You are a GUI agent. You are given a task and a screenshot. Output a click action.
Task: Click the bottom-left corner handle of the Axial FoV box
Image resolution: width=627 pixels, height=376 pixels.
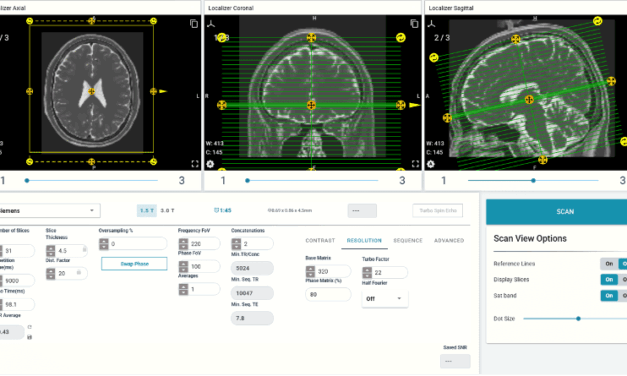pos(30,162)
